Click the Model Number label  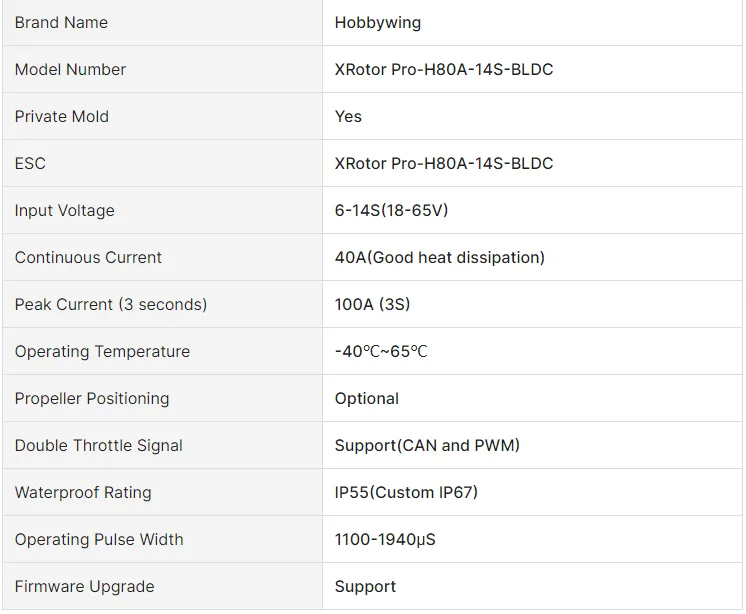coord(70,69)
